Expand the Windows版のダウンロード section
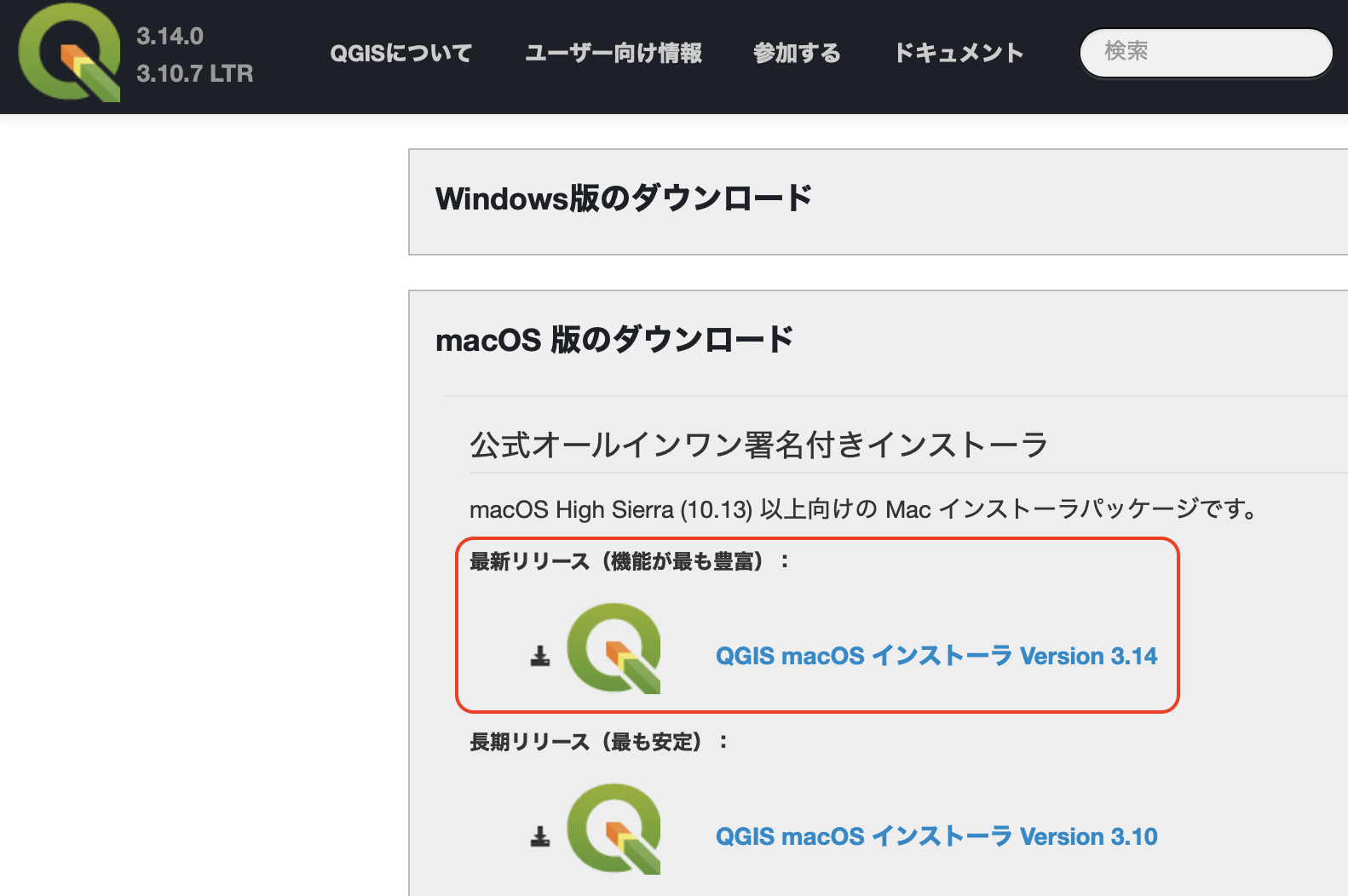Image resolution: width=1348 pixels, height=896 pixels. tap(624, 198)
